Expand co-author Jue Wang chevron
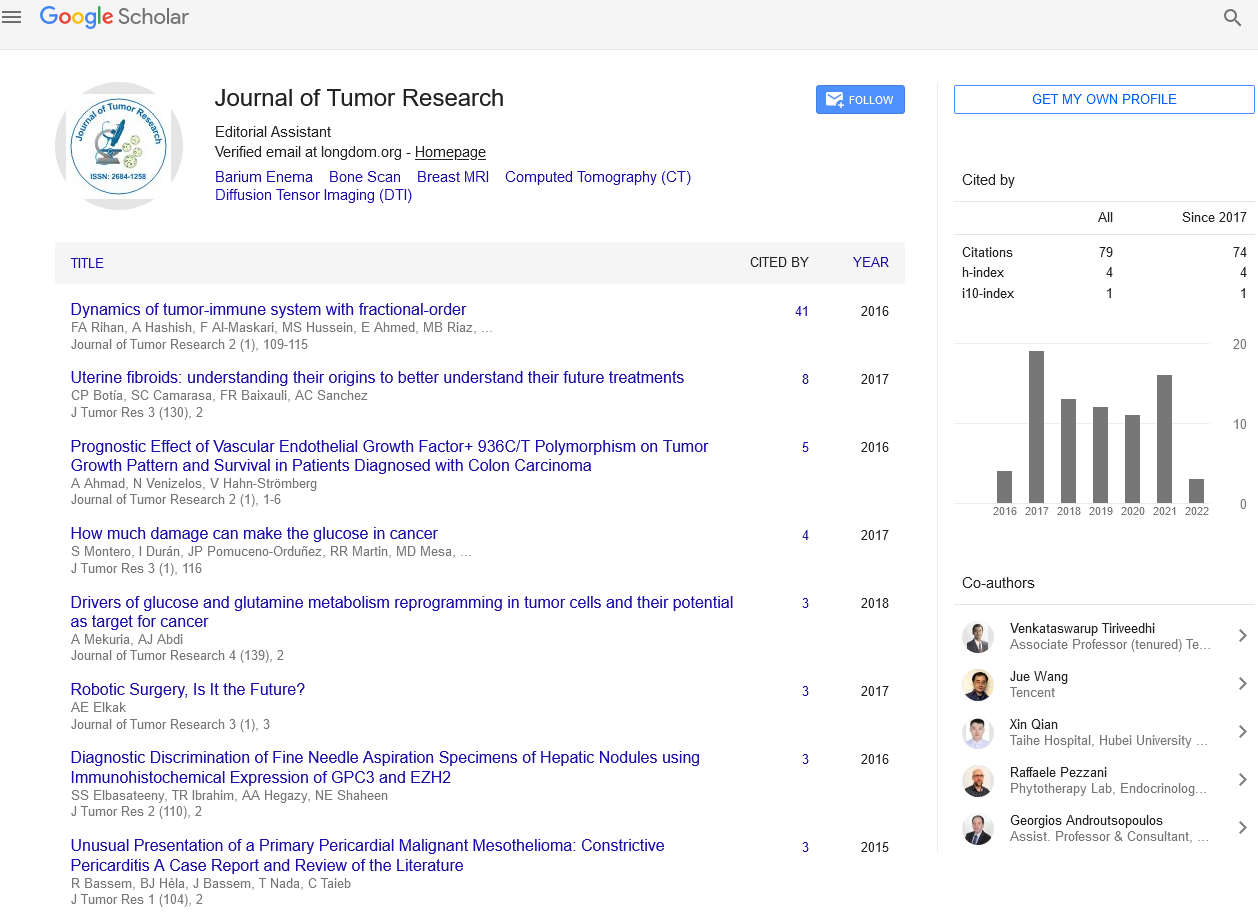 tap(1242, 684)
